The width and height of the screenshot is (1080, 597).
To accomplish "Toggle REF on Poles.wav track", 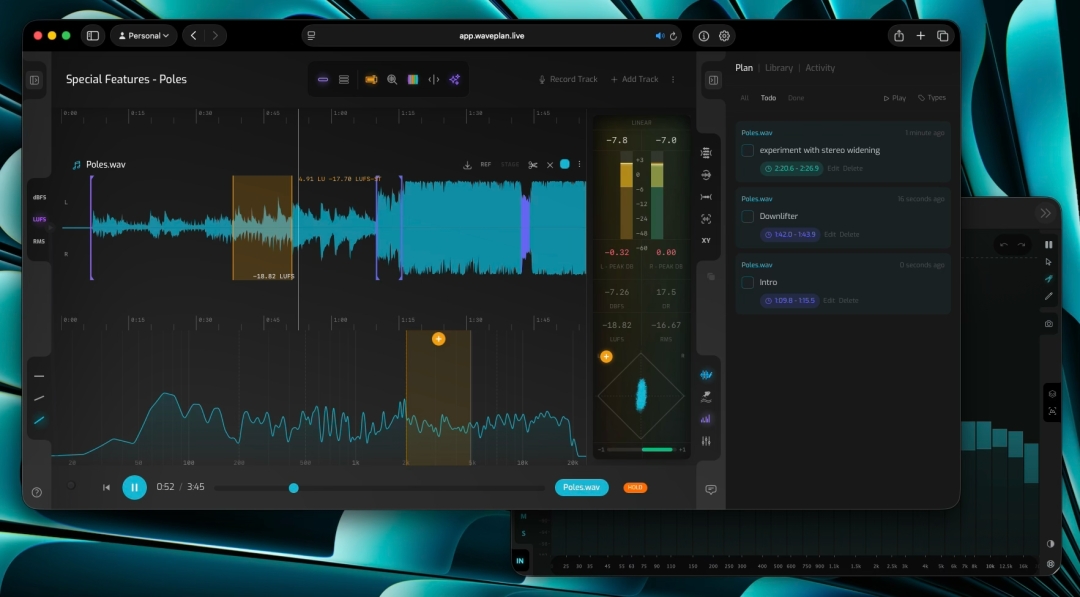I will [x=486, y=165].
